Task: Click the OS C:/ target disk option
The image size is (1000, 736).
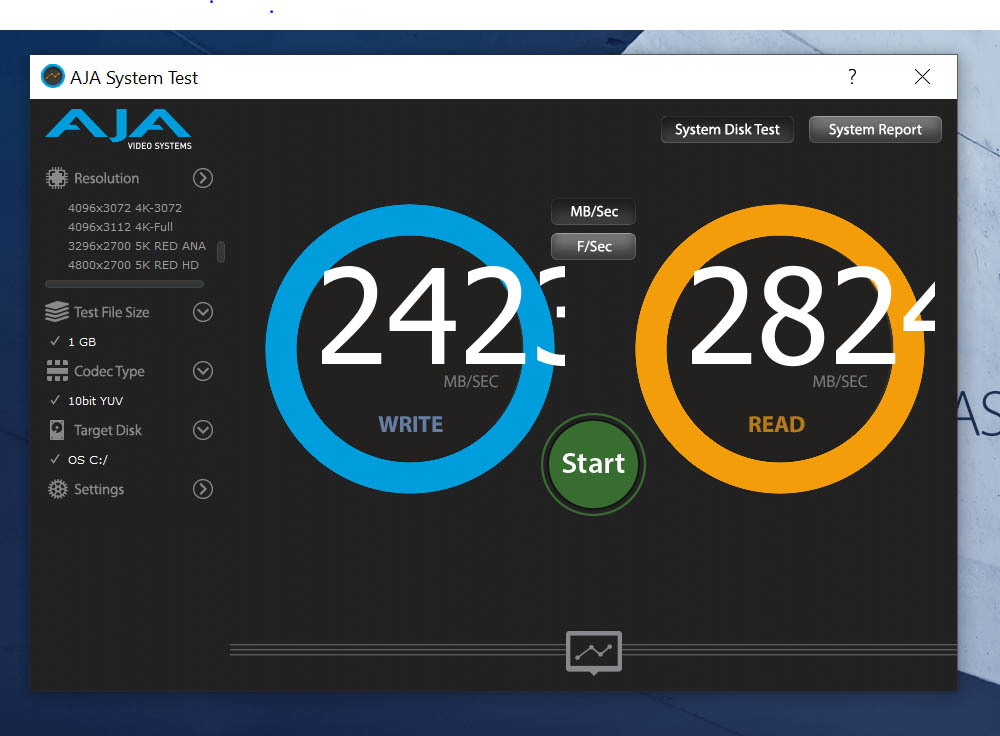Action: 88,460
